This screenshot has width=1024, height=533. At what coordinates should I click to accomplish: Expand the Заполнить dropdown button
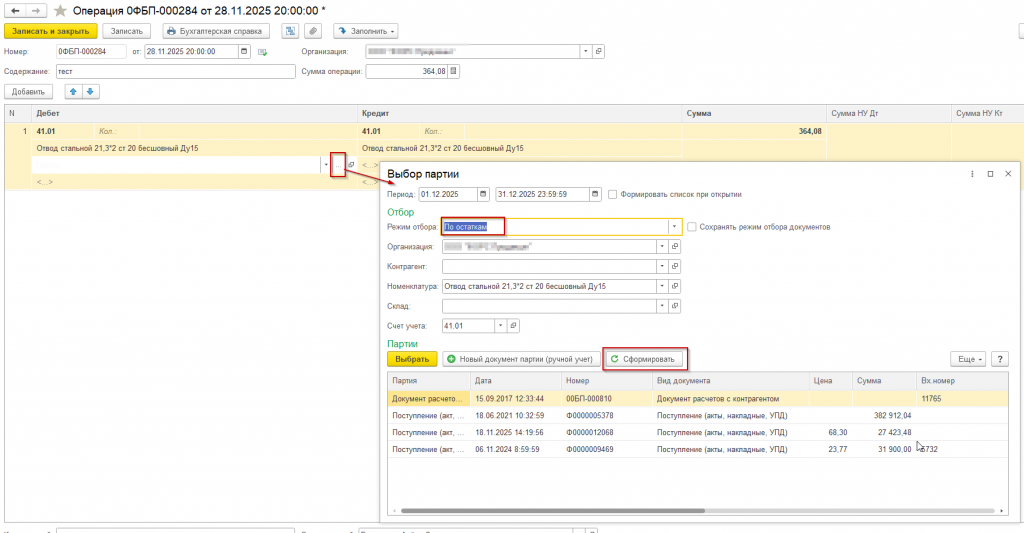[366, 31]
